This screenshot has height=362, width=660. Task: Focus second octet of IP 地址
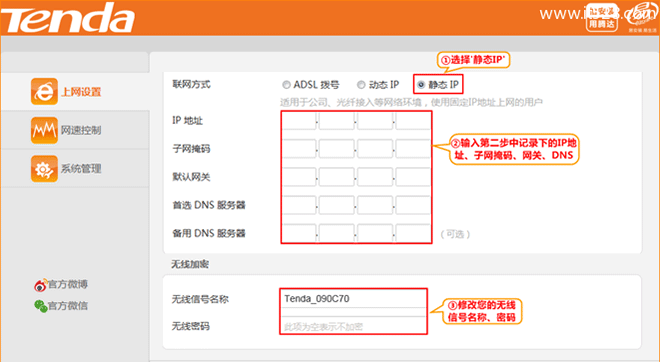coord(336,121)
